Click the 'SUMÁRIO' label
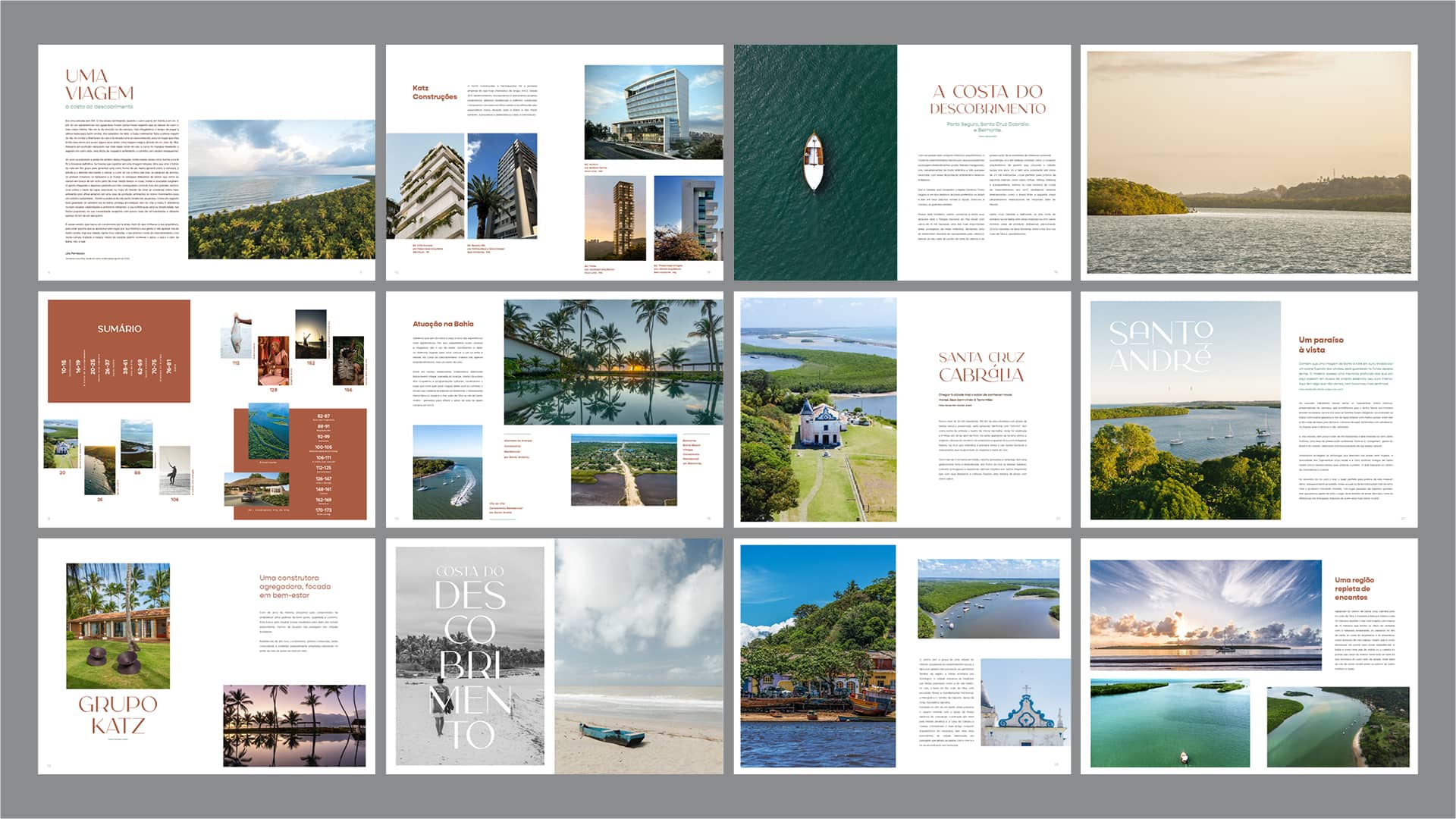The image size is (1456, 819). (119, 328)
